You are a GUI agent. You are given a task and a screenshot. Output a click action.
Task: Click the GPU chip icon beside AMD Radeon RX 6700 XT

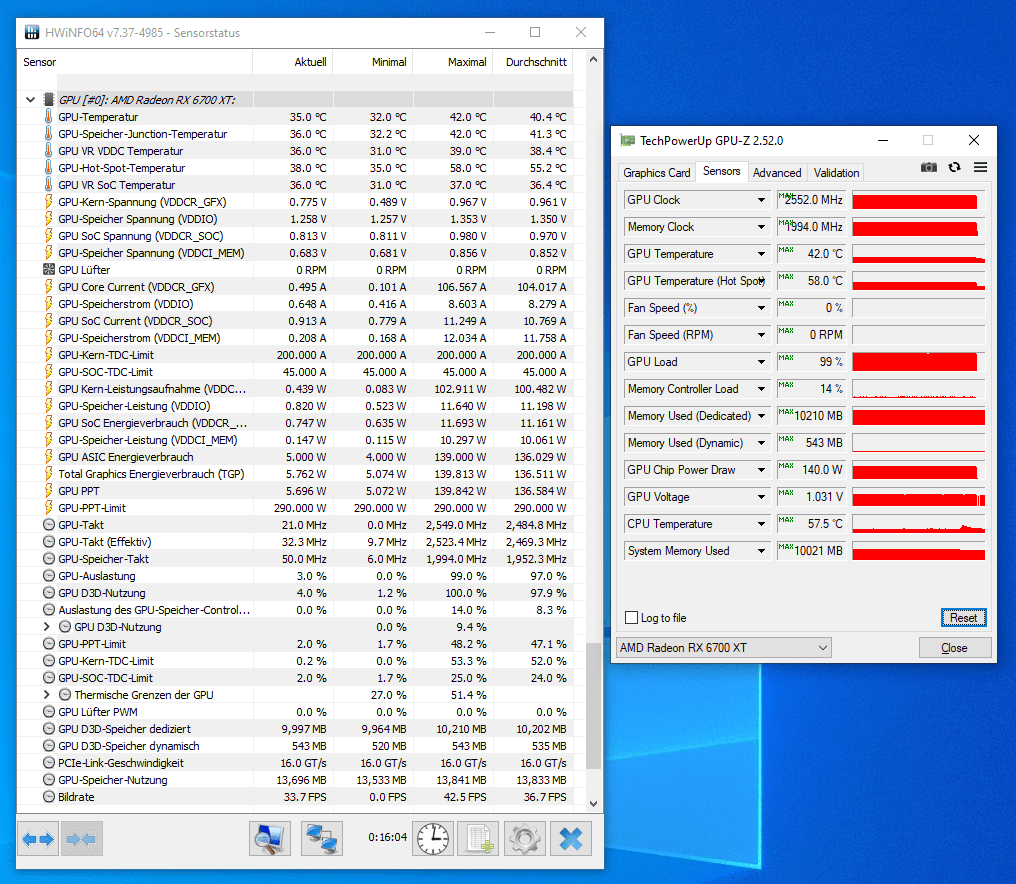(49, 100)
